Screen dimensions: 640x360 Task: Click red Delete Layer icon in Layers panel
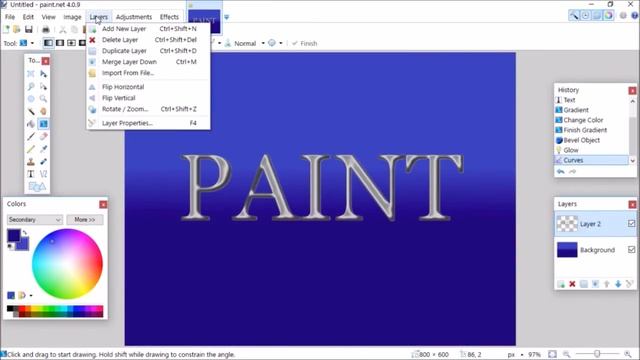[572, 284]
